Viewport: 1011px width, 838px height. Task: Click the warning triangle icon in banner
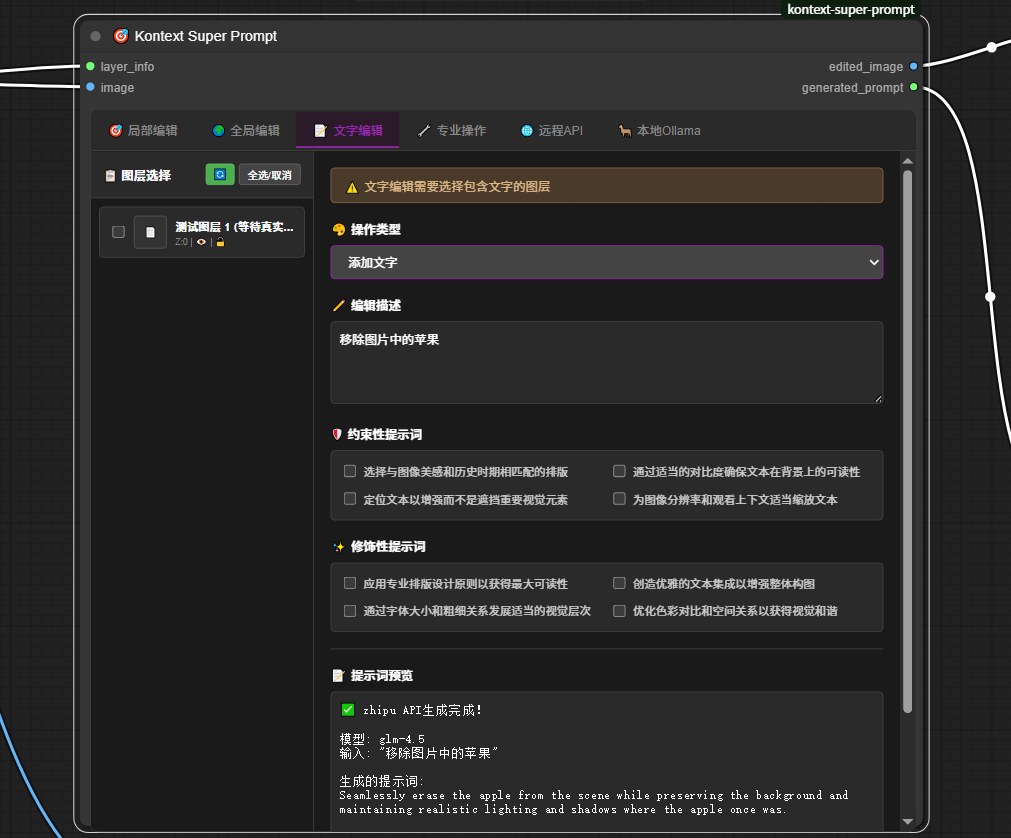pyautogui.click(x=352, y=188)
